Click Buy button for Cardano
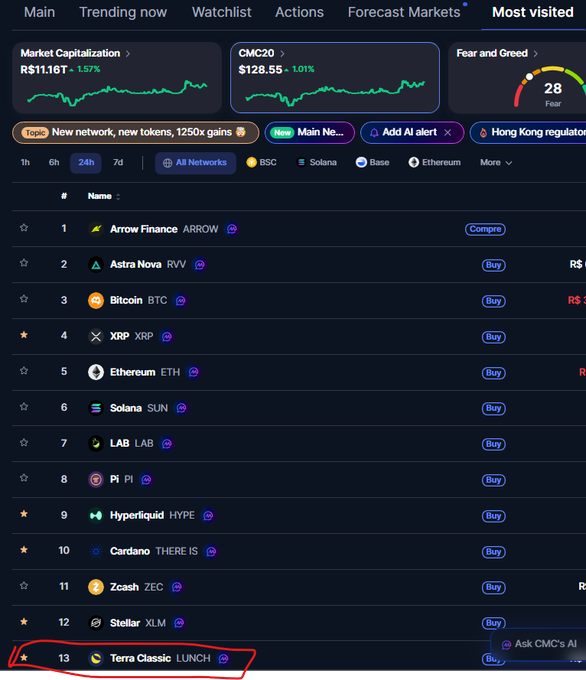Image resolution: width=586 pixels, height=680 pixels. click(x=494, y=552)
